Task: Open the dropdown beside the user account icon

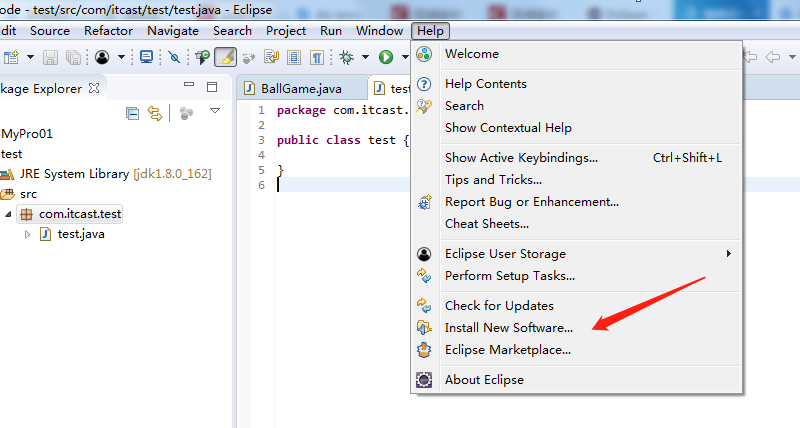Action: point(121,57)
